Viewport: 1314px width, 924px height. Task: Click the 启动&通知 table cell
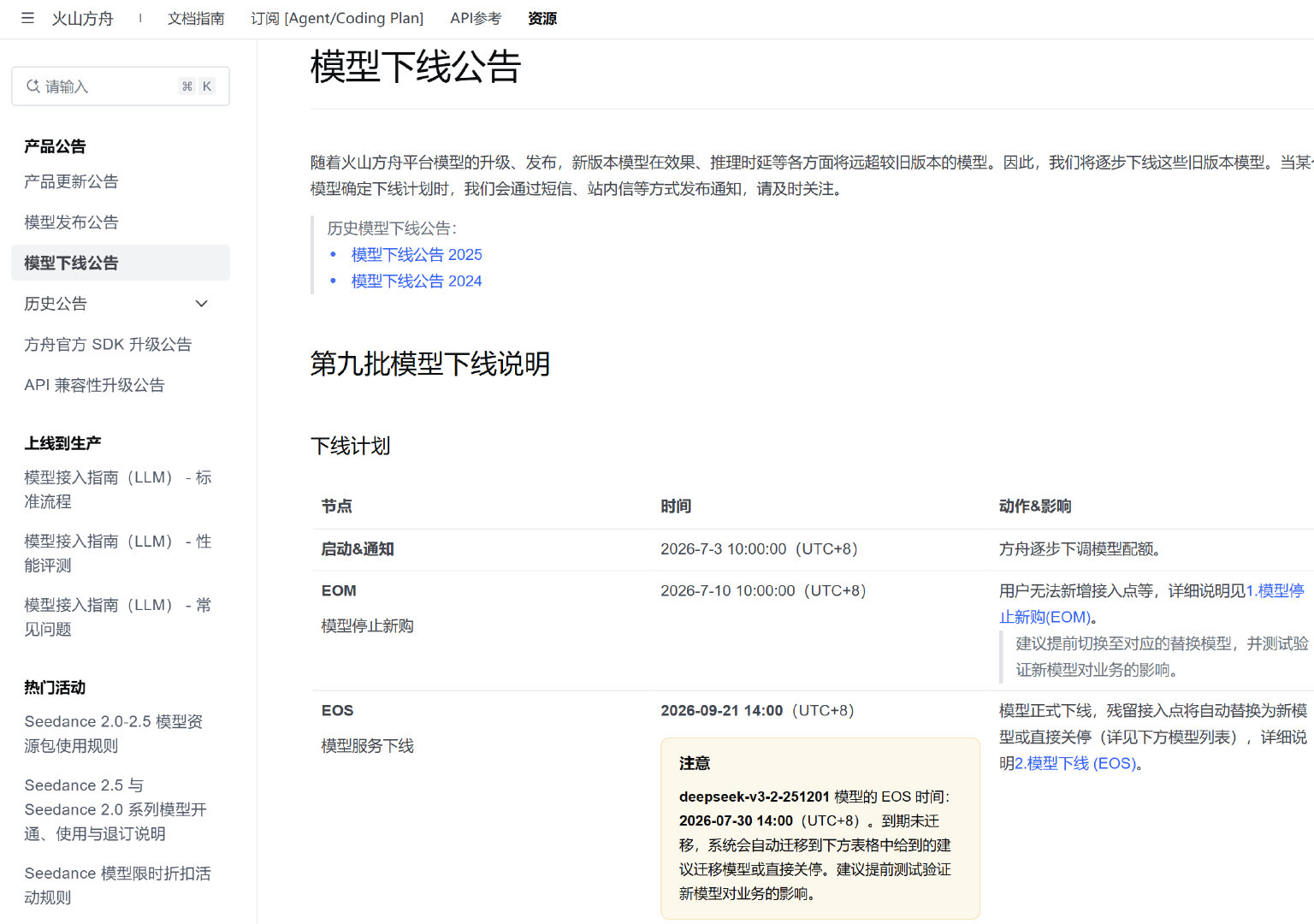[357, 549]
